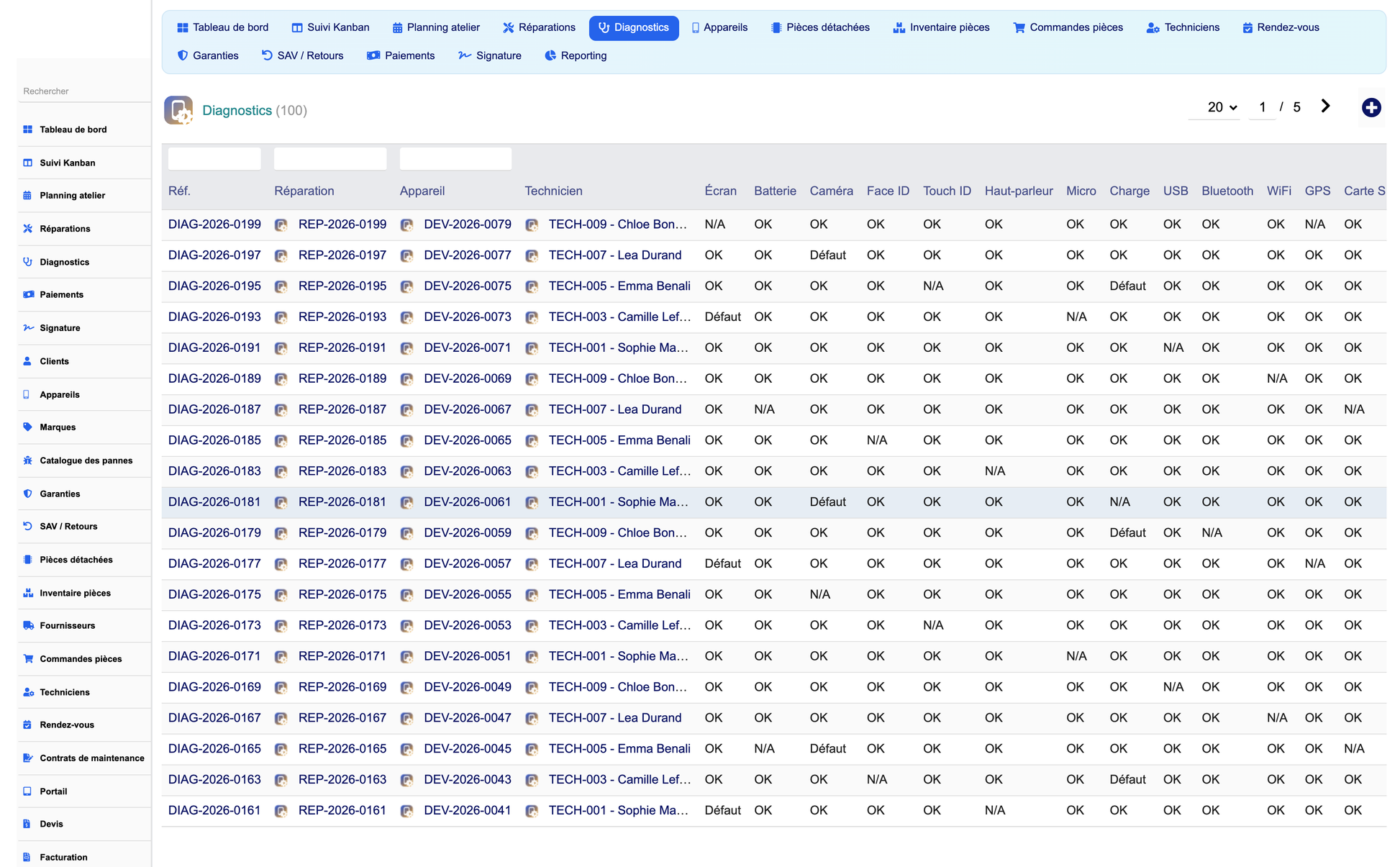Click device icon next to DEV-2026-0041
This screenshot has height=867, width=1400.
tap(406, 811)
